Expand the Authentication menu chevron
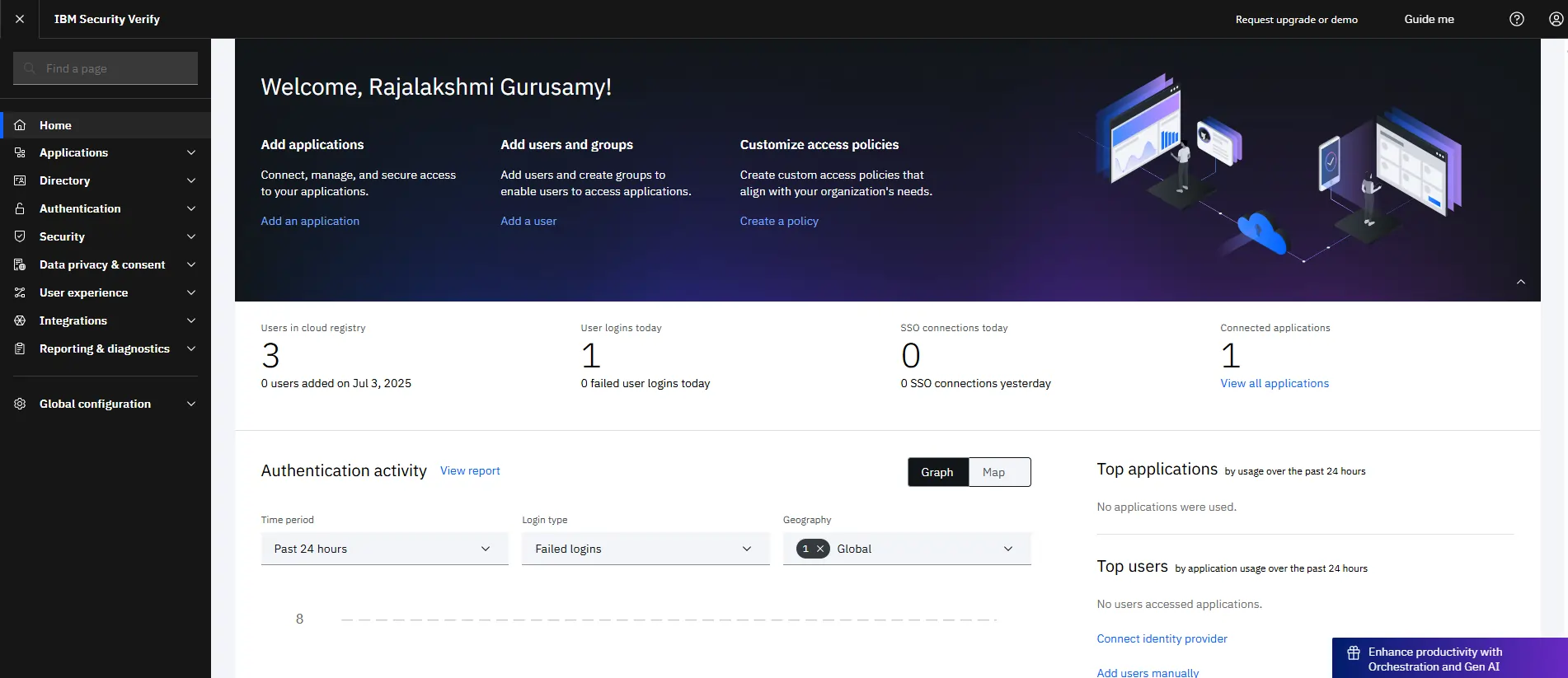 (x=191, y=208)
